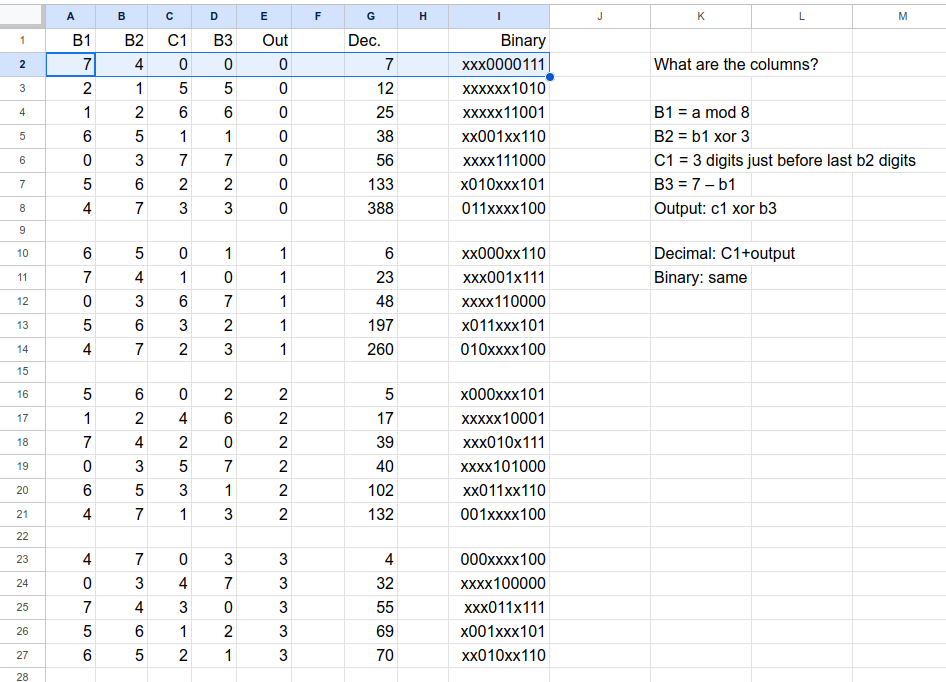Select column header G
946x682 pixels.
371,16
